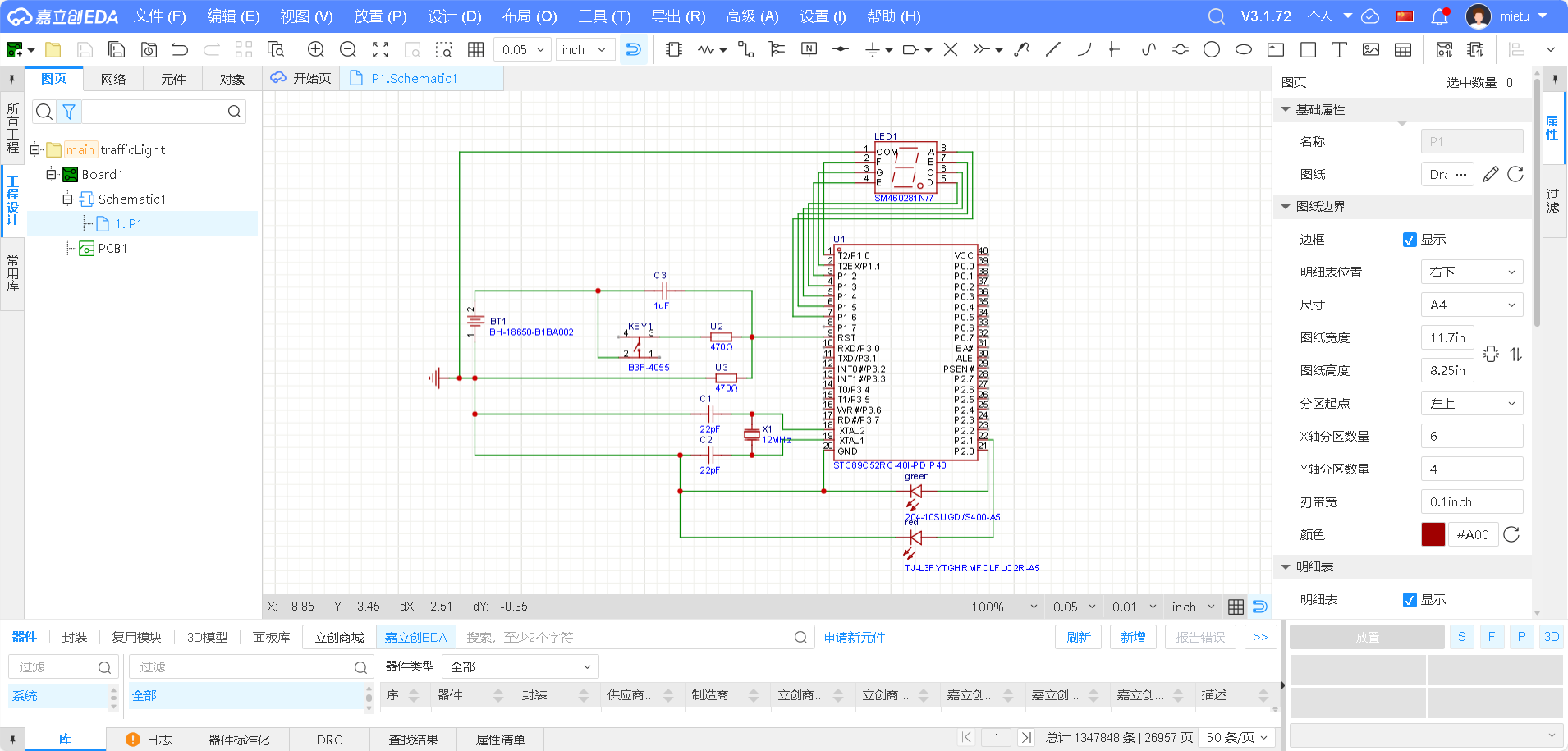Click the filter funnel icon in project panel
This screenshot has width=1568, height=751.
tap(69, 112)
